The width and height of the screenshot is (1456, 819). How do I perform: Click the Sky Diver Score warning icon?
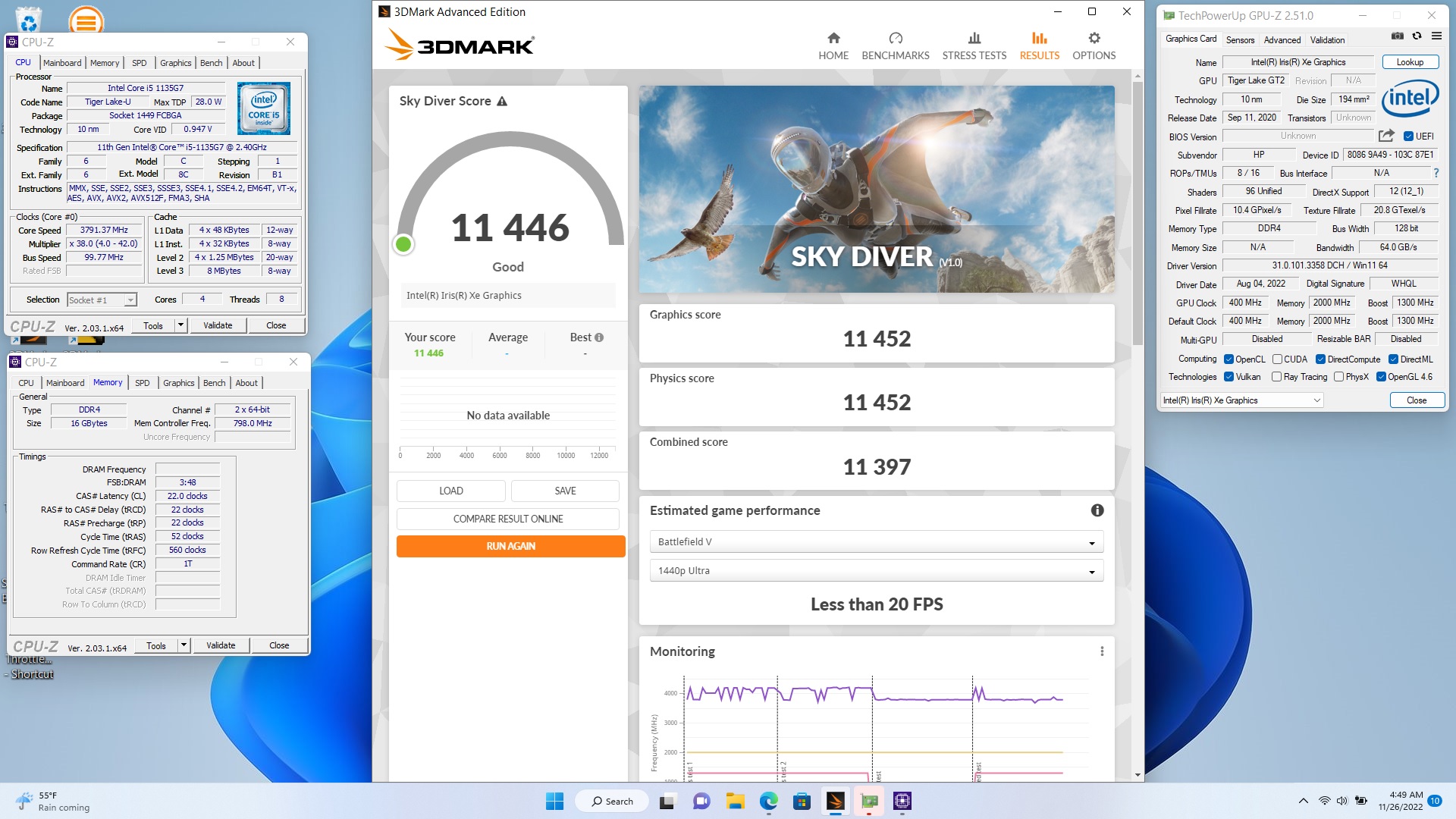coord(502,101)
